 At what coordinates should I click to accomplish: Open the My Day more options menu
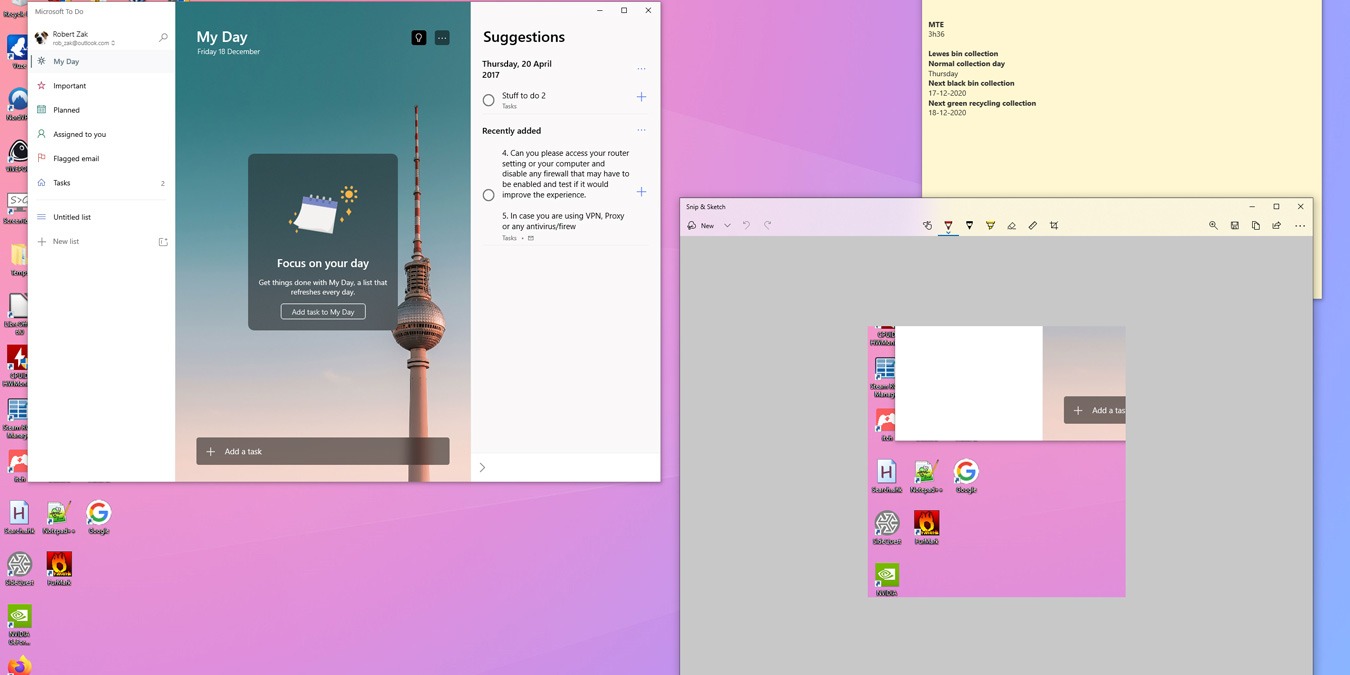tap(441, 37)
